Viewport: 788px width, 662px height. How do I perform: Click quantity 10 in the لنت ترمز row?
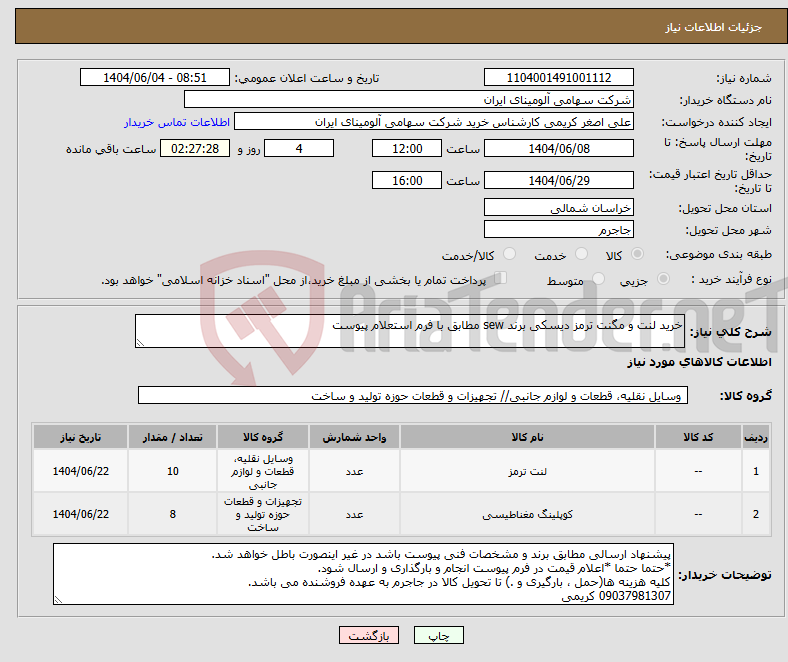(172, 471)
